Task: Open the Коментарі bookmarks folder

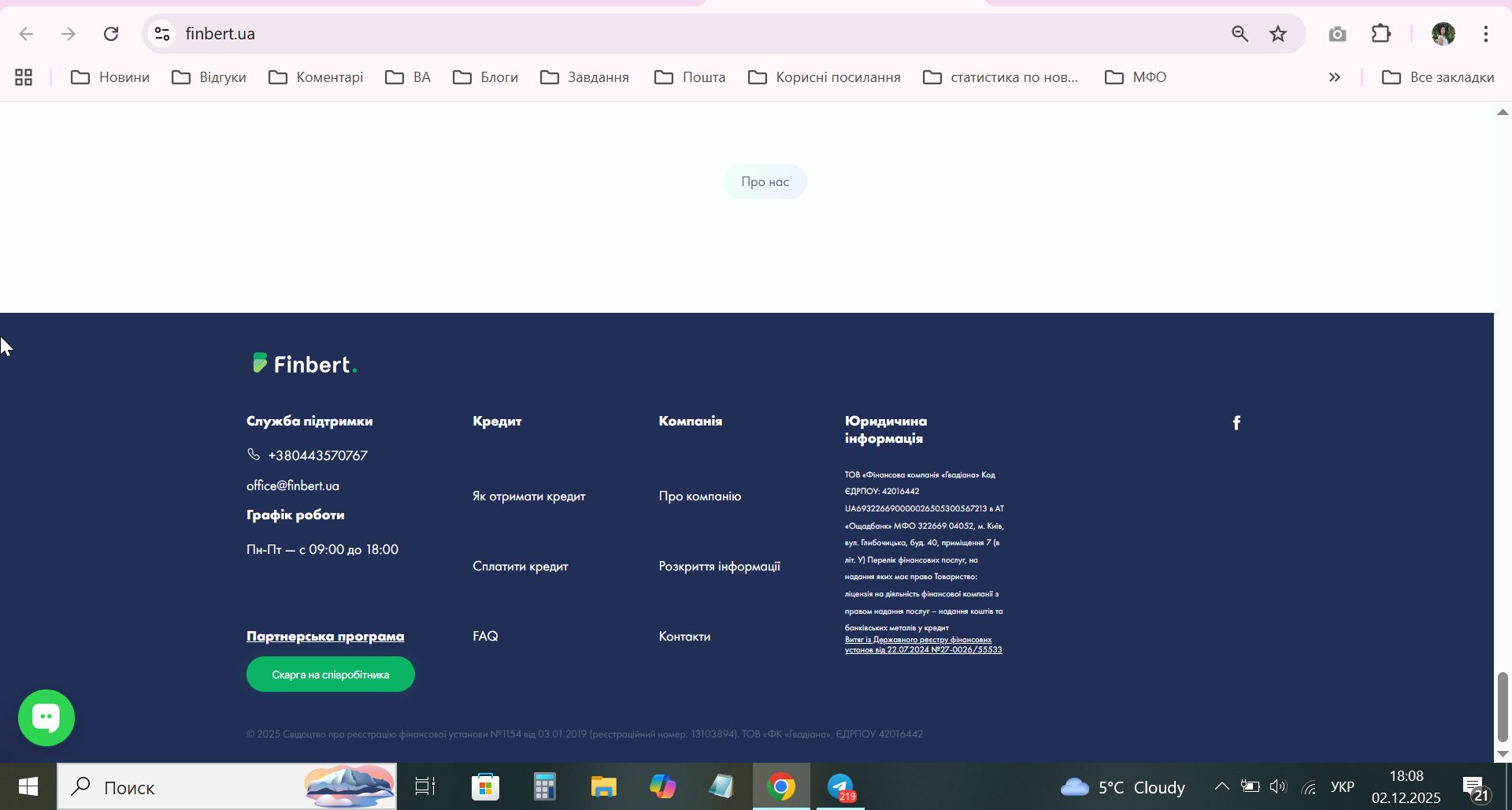Action: pos(316,77)
